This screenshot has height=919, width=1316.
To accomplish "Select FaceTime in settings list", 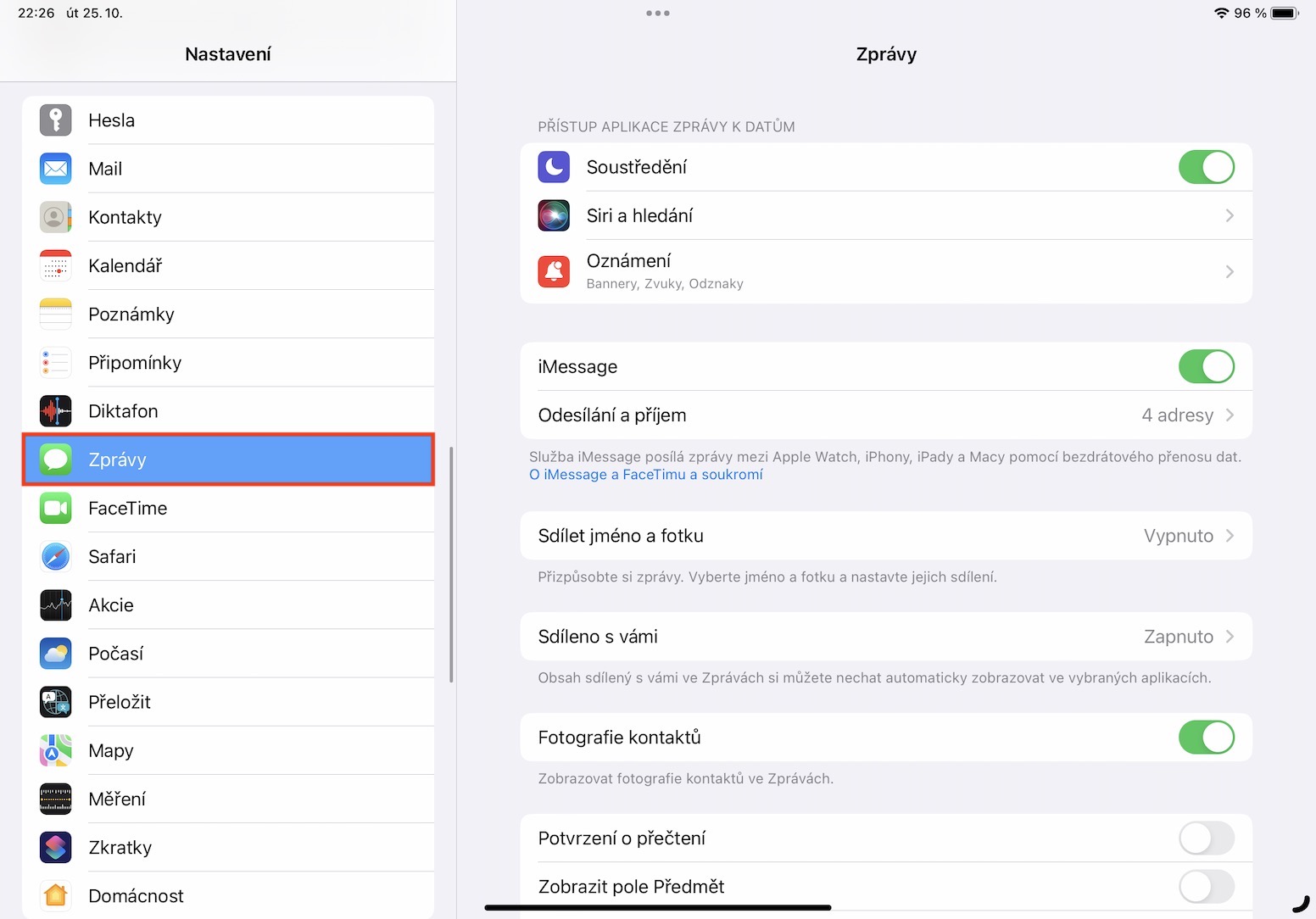I will (x=228, y=508).
